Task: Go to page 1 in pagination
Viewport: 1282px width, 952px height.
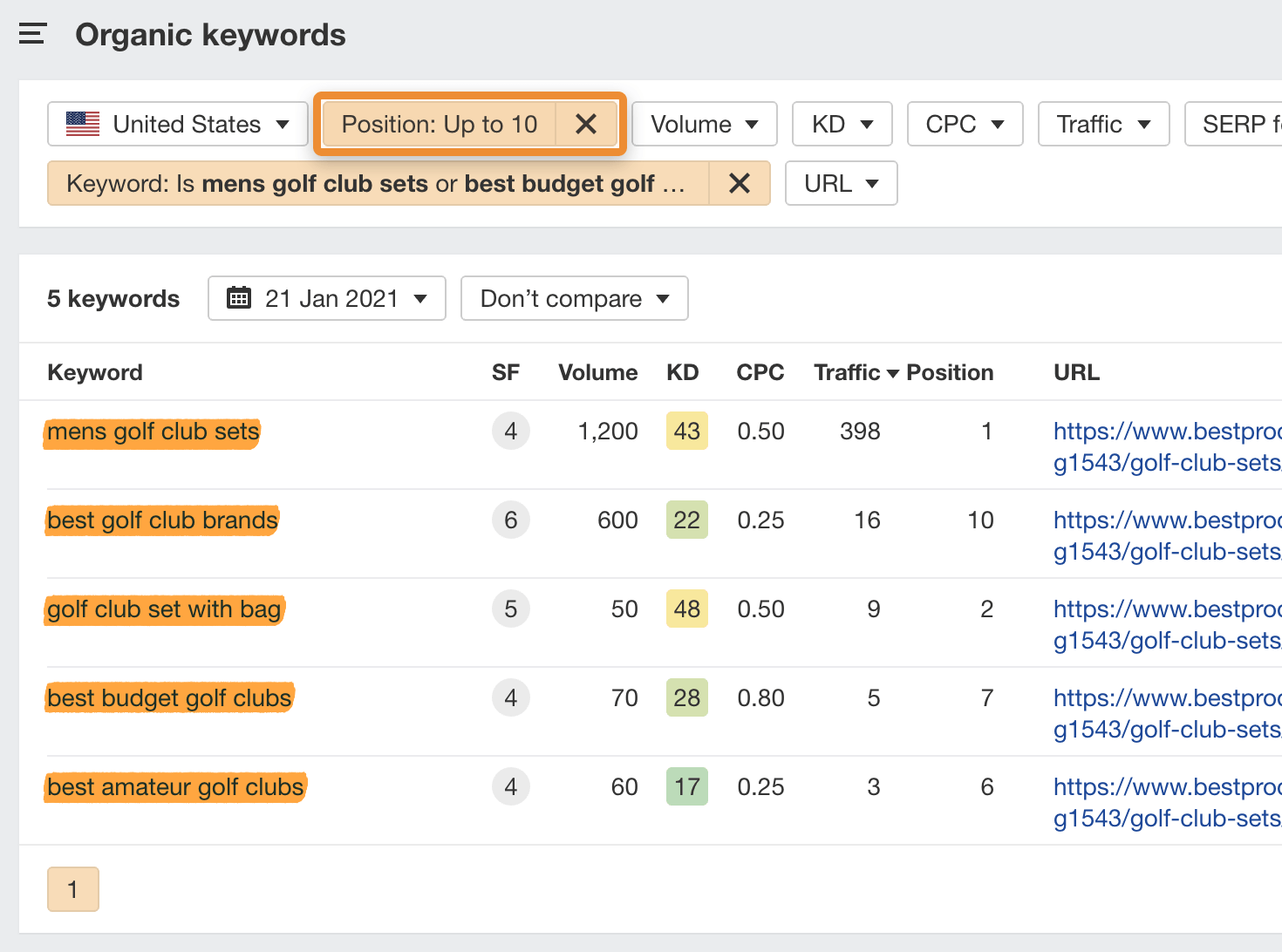Action: tap(73, 889)
